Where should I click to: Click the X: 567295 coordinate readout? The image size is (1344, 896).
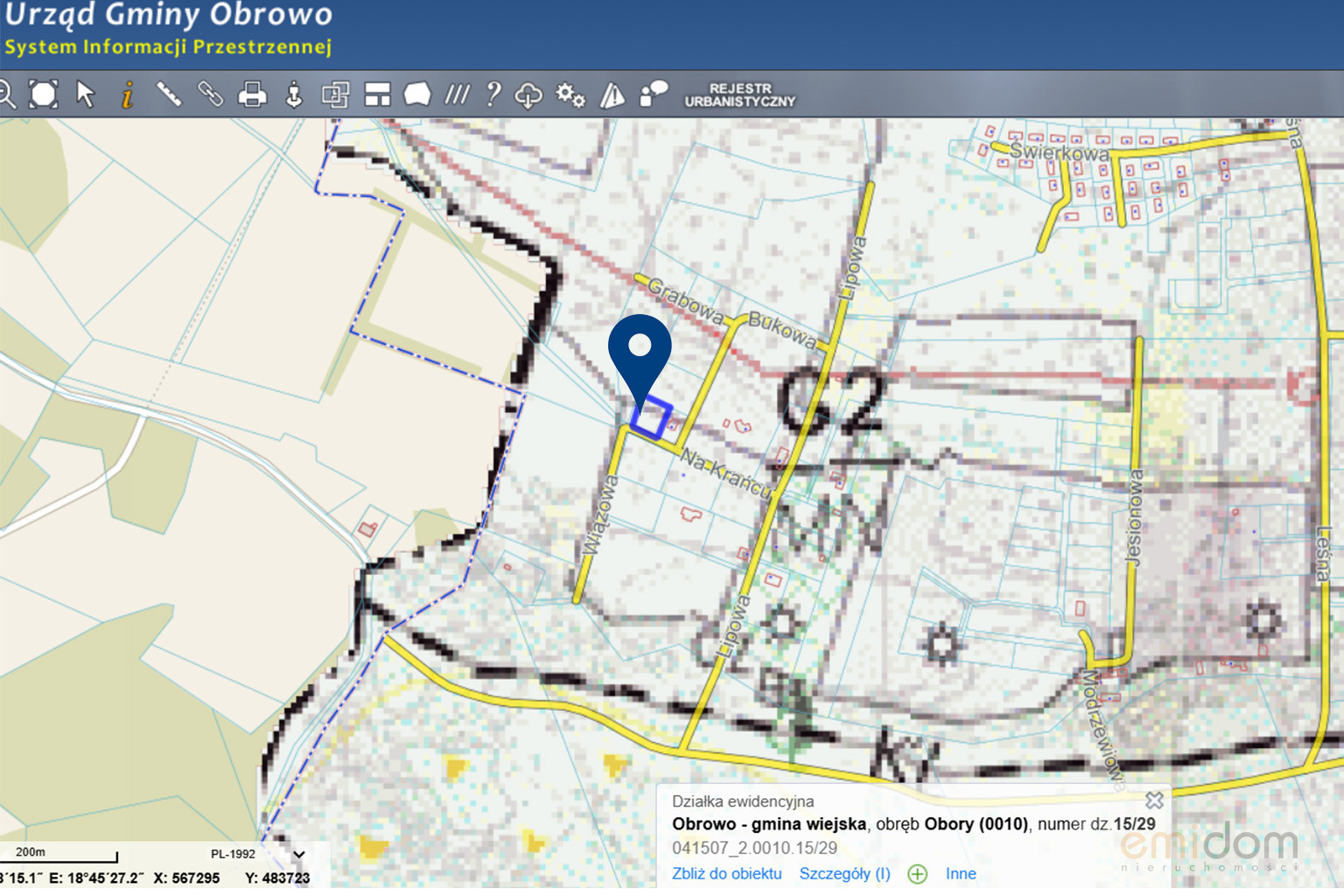tap(186, 878)
